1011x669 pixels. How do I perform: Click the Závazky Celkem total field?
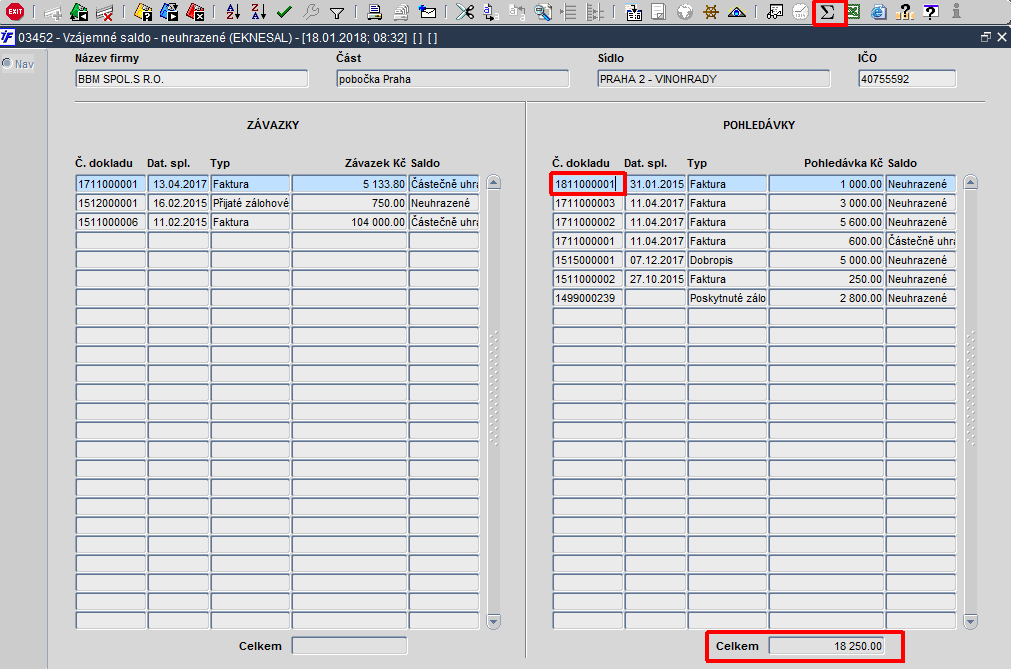click(x=349, y=646)
